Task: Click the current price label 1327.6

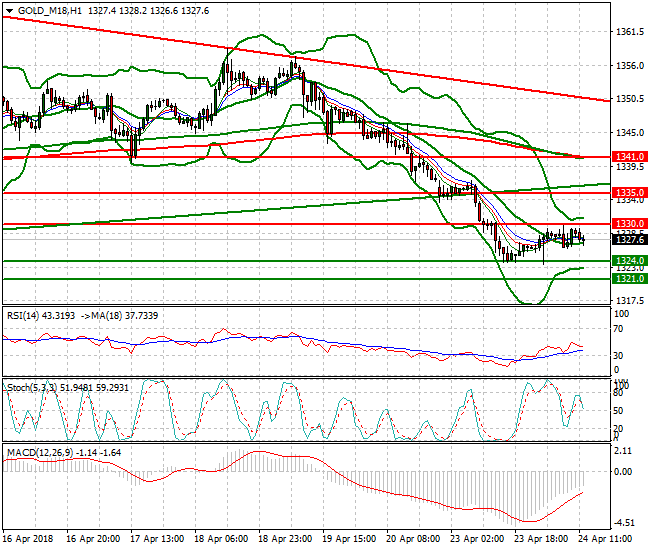Action: coord(630,240)
